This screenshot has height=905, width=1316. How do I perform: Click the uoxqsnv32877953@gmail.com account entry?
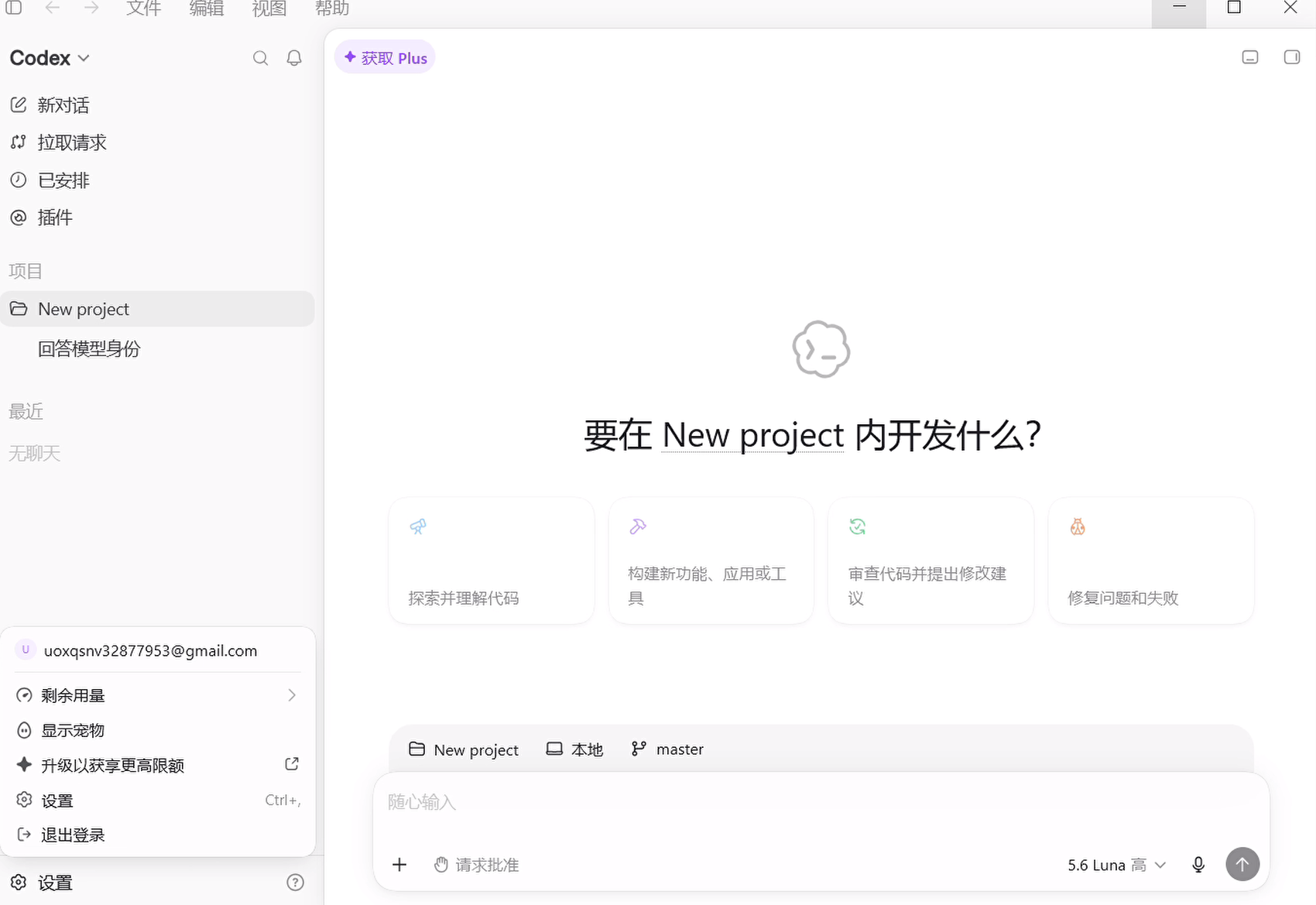pyautogui.click(x=158, y=650)
